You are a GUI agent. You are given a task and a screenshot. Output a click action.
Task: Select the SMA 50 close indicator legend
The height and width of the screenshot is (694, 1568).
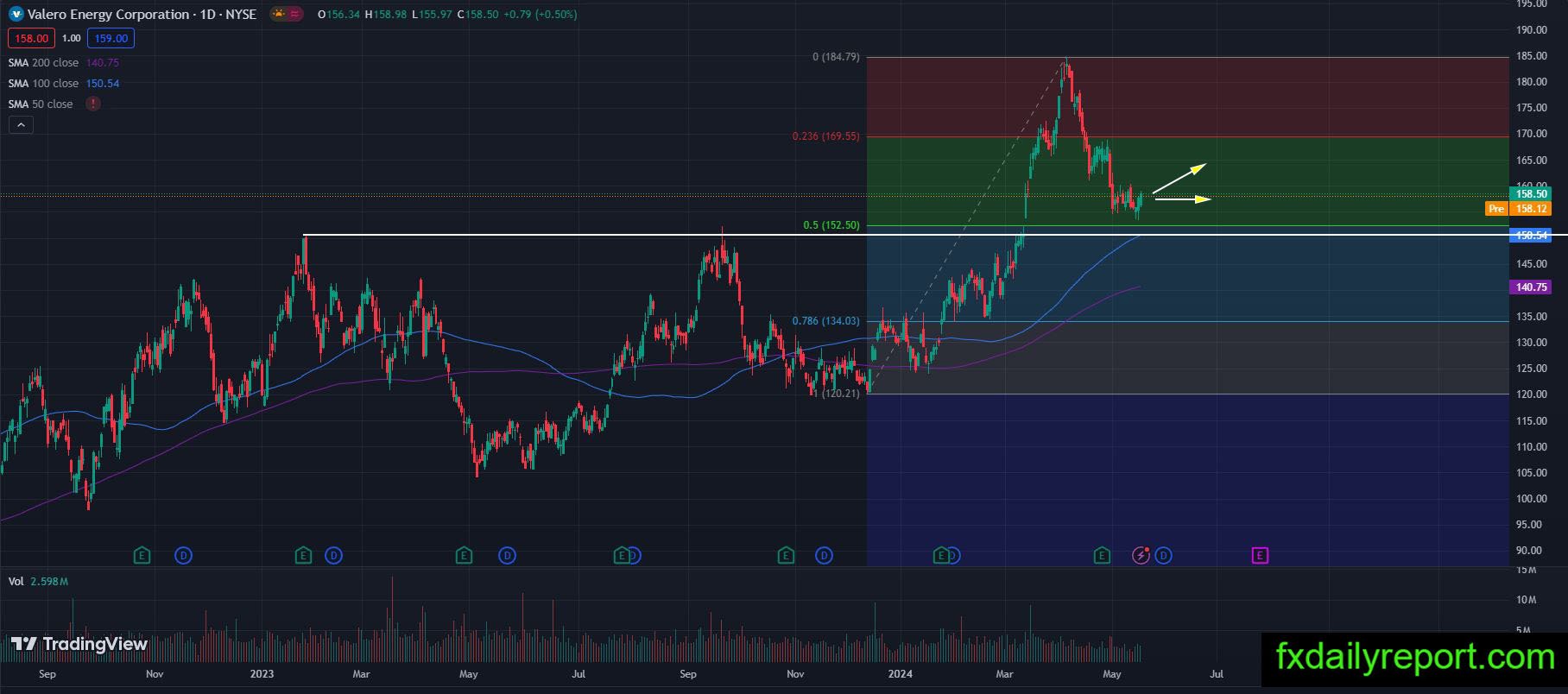click(41, 104)
